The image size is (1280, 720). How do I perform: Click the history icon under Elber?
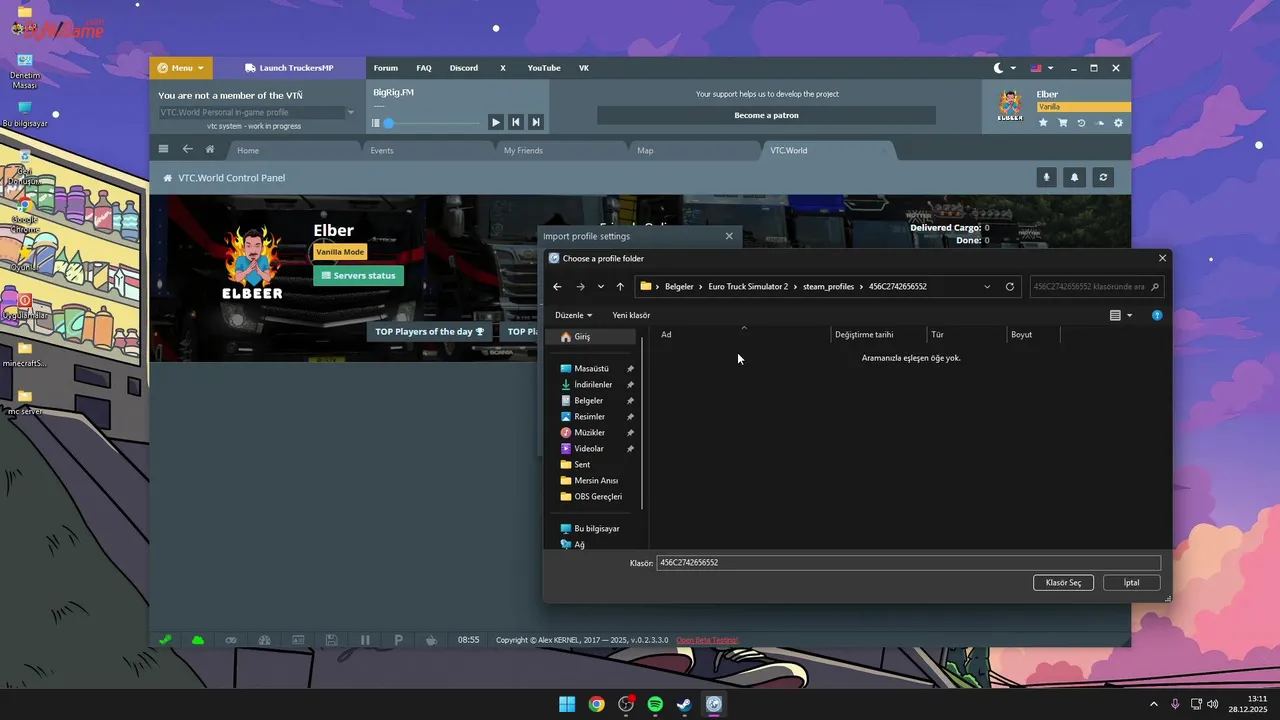tap(1081, 123)
